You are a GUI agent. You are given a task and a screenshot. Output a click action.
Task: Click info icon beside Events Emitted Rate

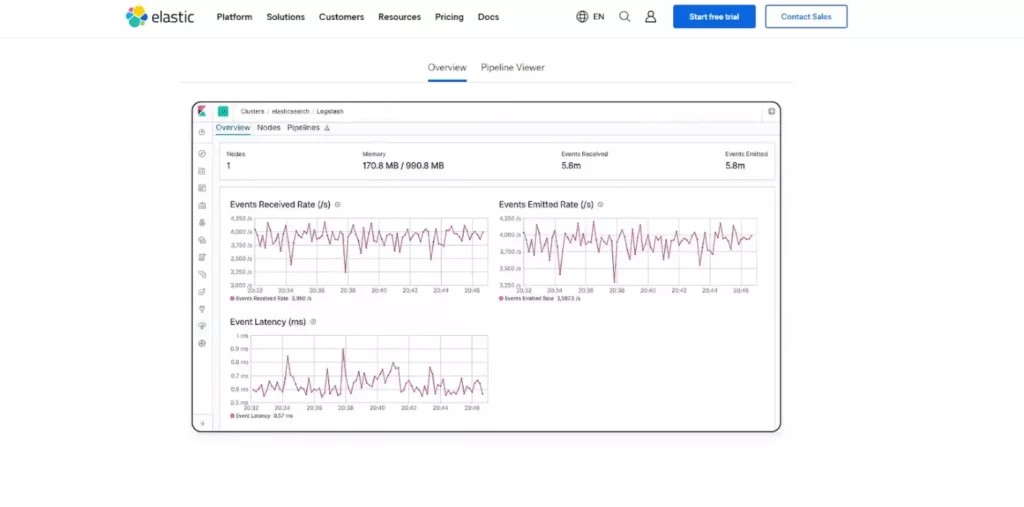(x=601, y=204)
